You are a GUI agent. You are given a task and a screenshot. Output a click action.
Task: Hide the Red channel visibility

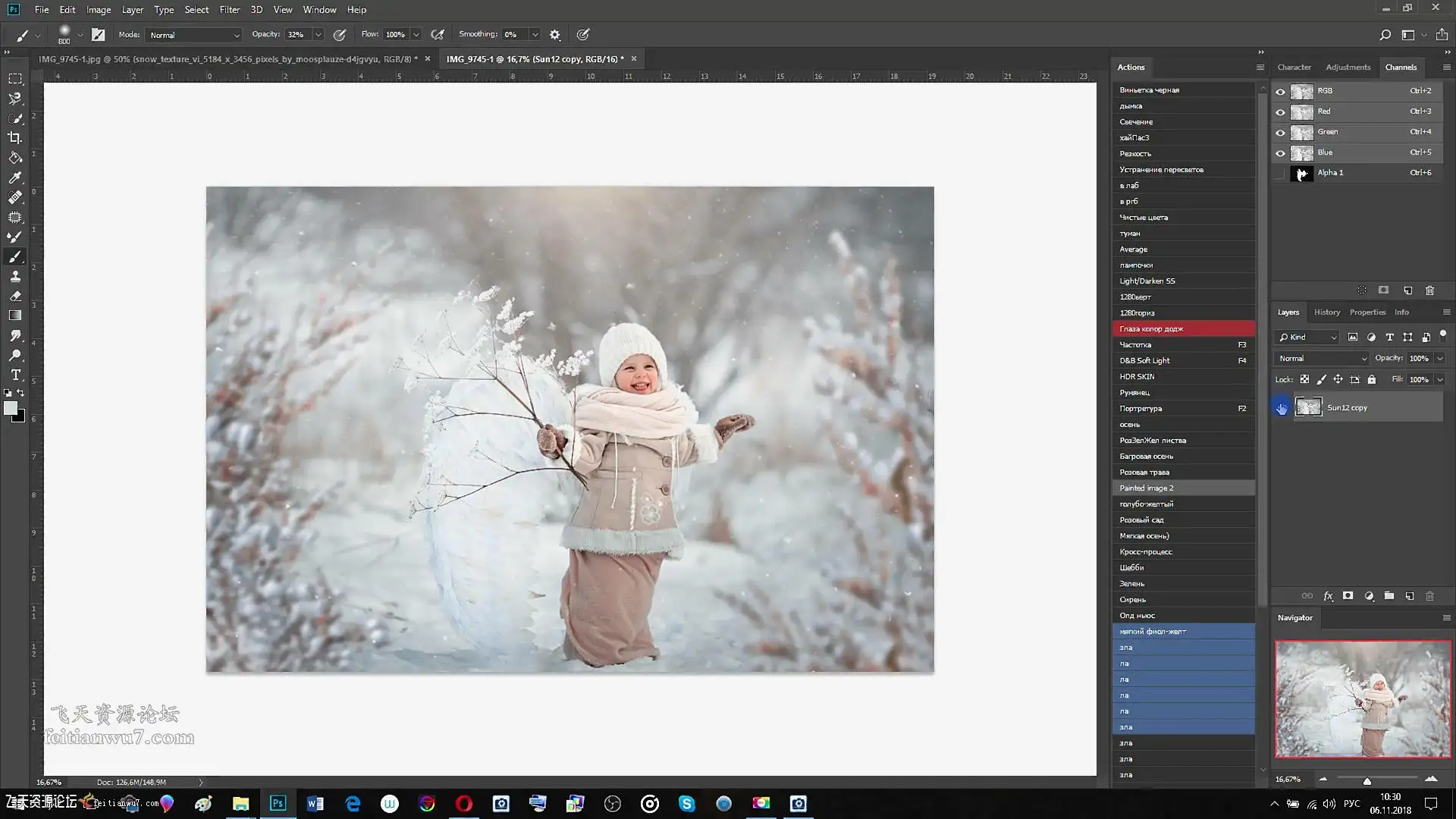(x=1280, y=112)
